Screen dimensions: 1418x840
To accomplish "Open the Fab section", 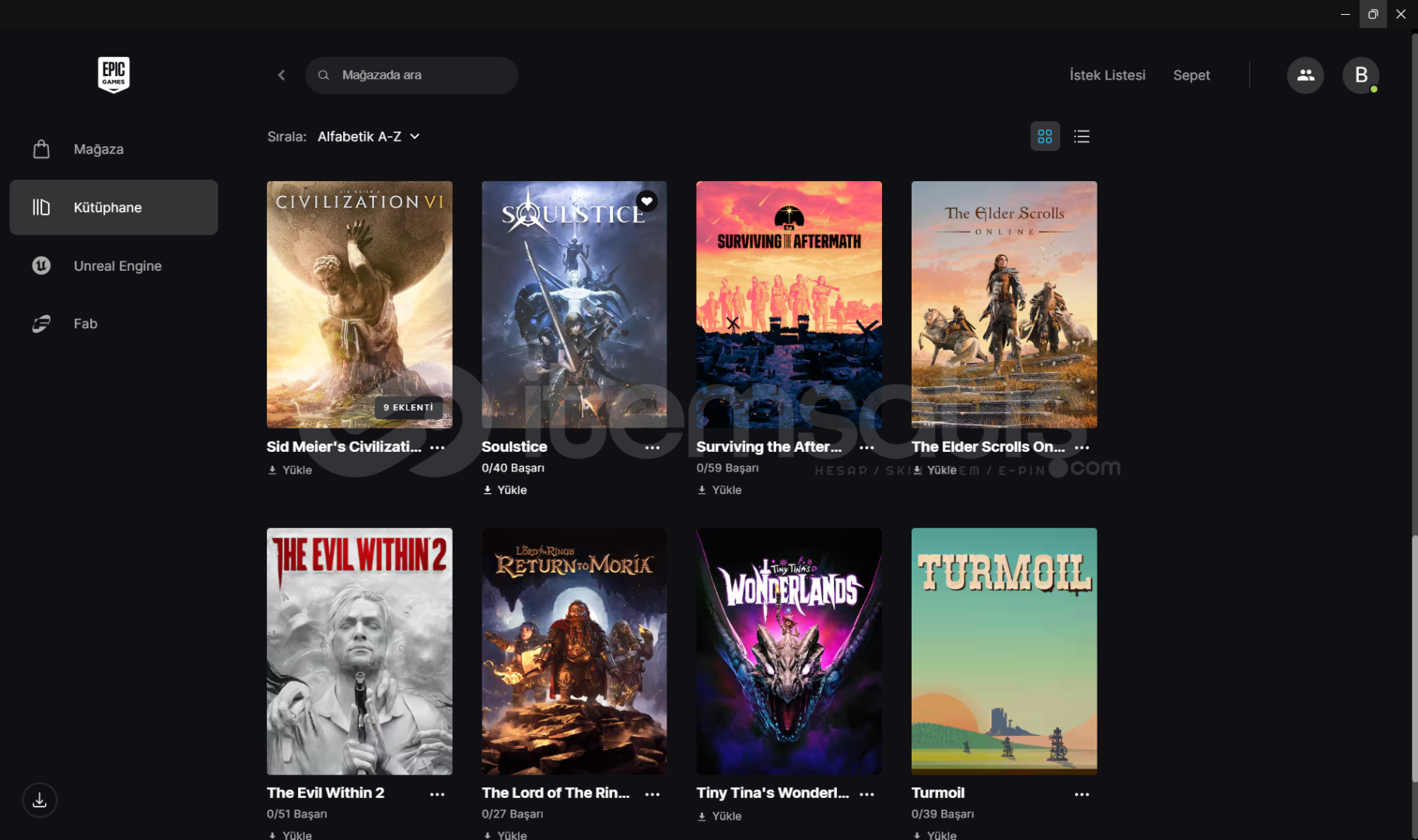I will pos(114,324).
